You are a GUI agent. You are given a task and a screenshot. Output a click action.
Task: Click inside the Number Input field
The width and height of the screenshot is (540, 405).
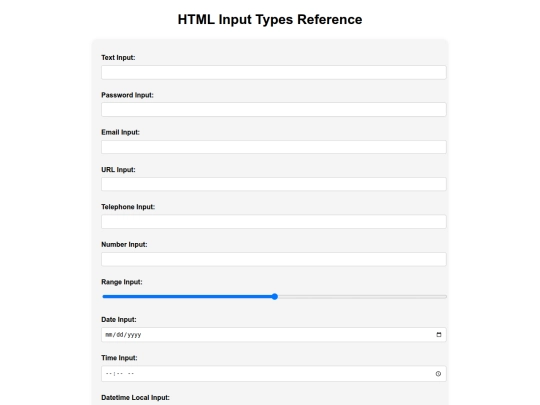[274, 259]
